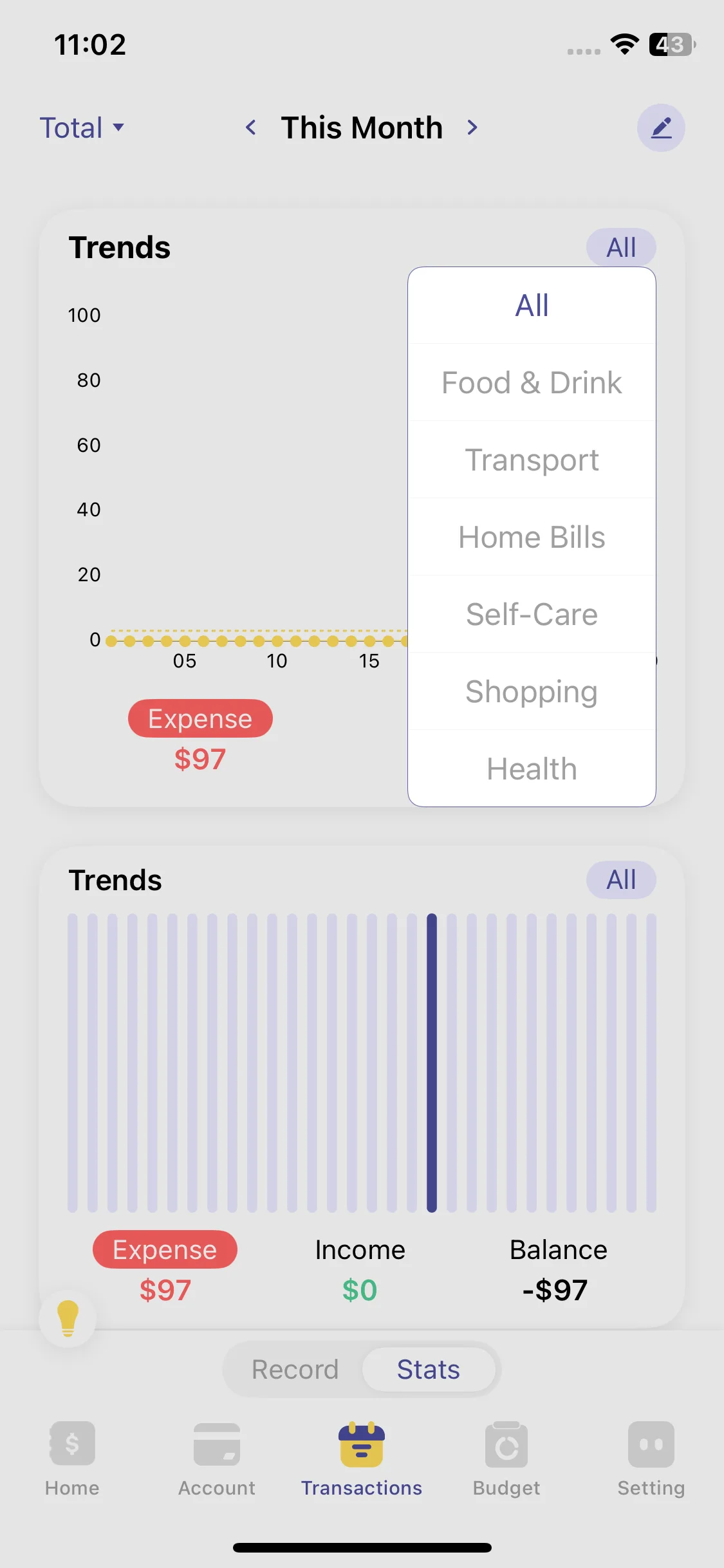Collapse the top Trends All filter

(621, 247)
